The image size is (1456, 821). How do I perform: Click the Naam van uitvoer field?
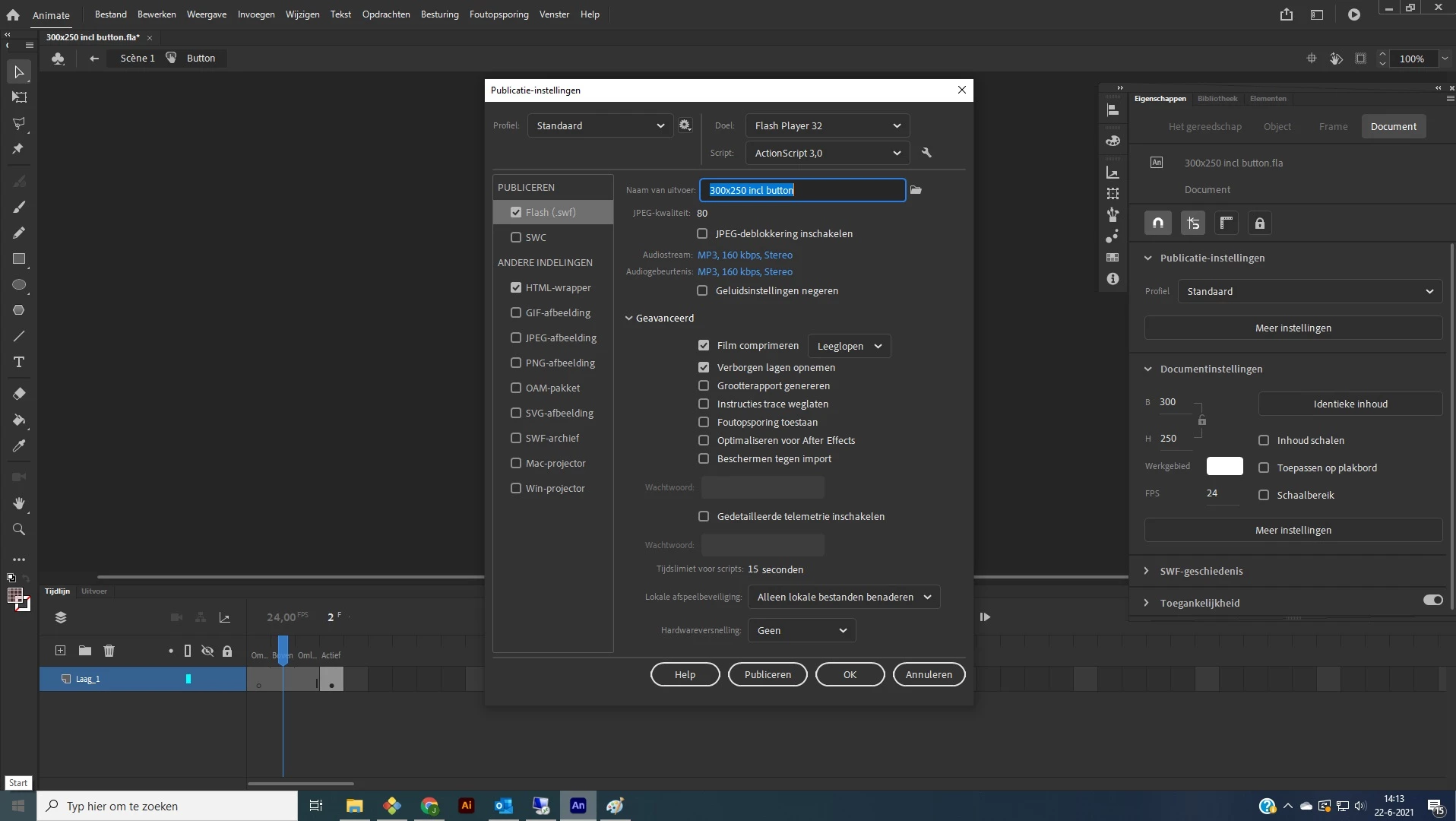(x=802, y=190)
